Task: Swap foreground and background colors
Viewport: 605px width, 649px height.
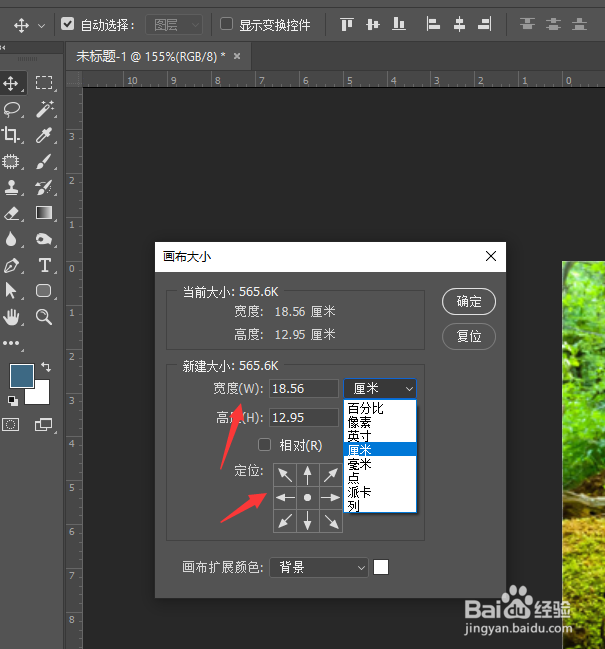Action: tap(46, 367)
